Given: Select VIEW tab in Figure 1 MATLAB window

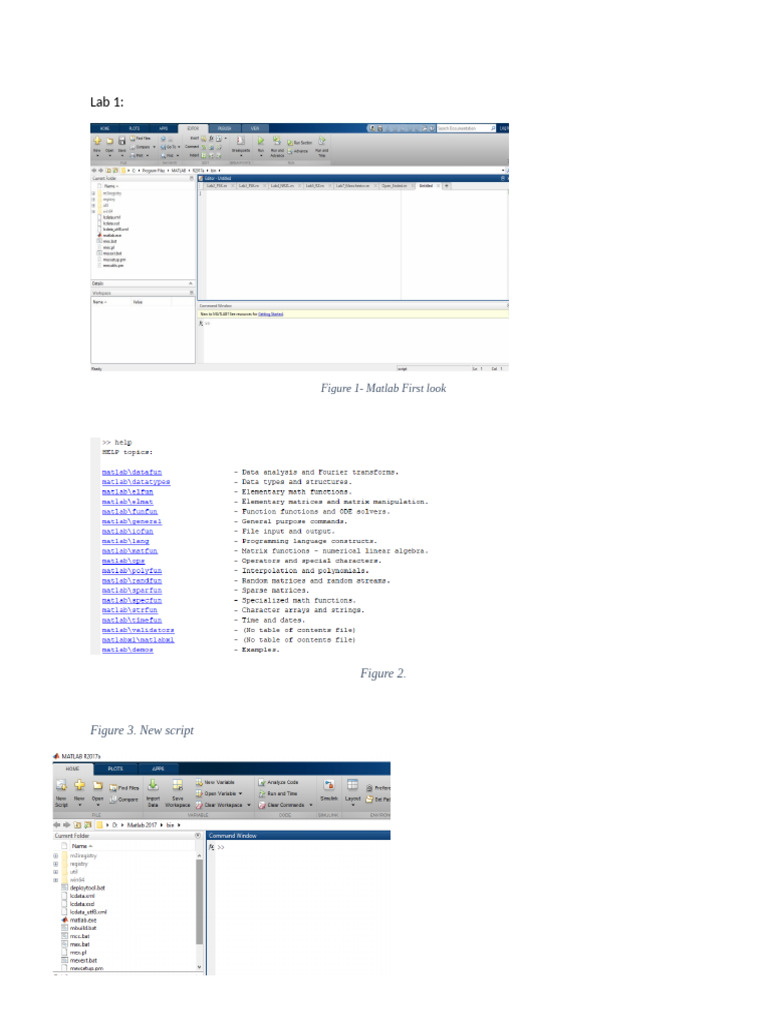Looking at the screenshot, I should tap(255, 129).
